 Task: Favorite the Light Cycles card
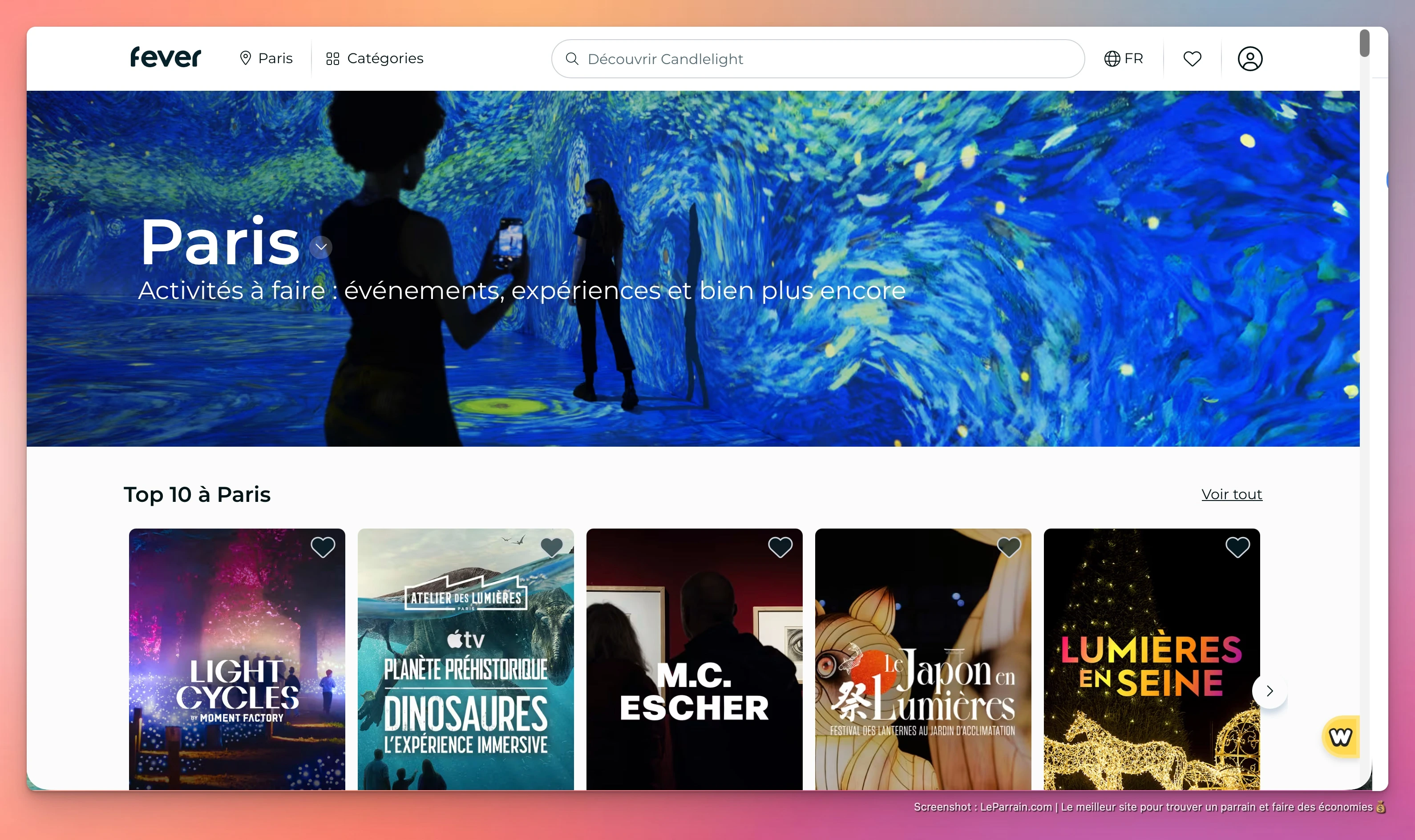coord(323,547)
